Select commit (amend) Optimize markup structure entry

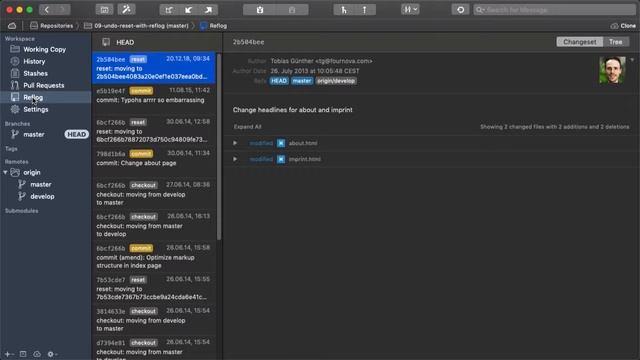click(x=153, y=256)
